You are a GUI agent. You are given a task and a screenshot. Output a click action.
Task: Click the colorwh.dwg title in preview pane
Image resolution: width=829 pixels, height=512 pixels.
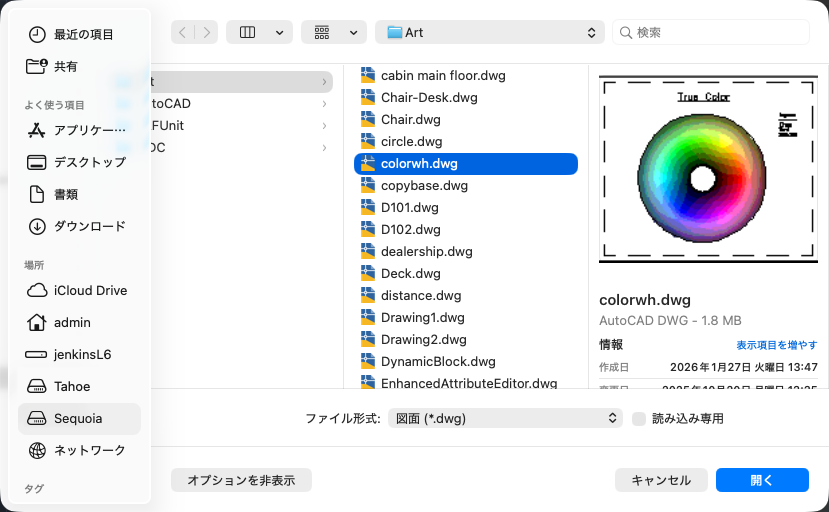point(644,300)
